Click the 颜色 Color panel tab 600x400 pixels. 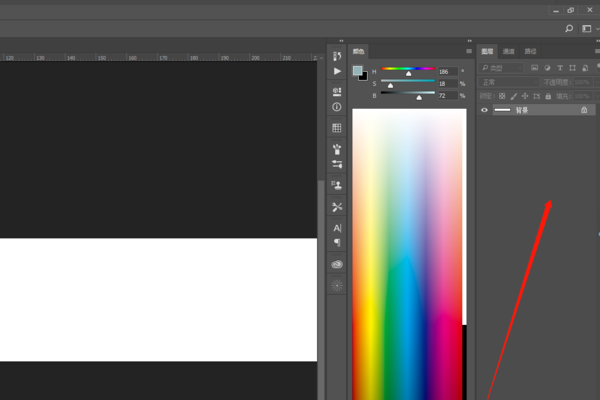(359, 51)
